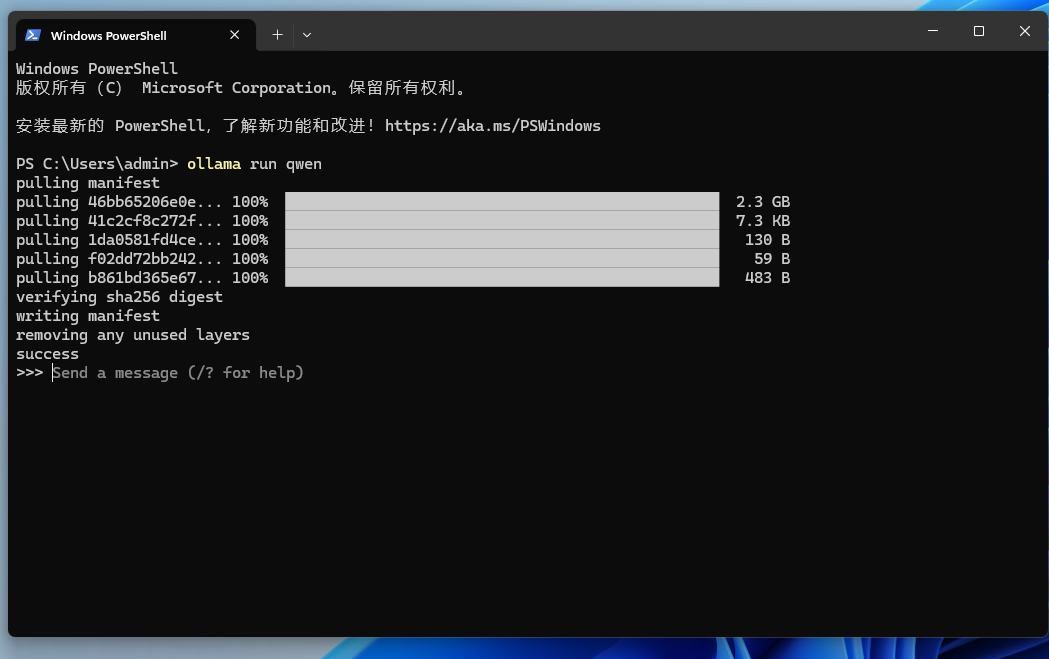Open the aka.ms/PSWindows update link

pos(493,125)
